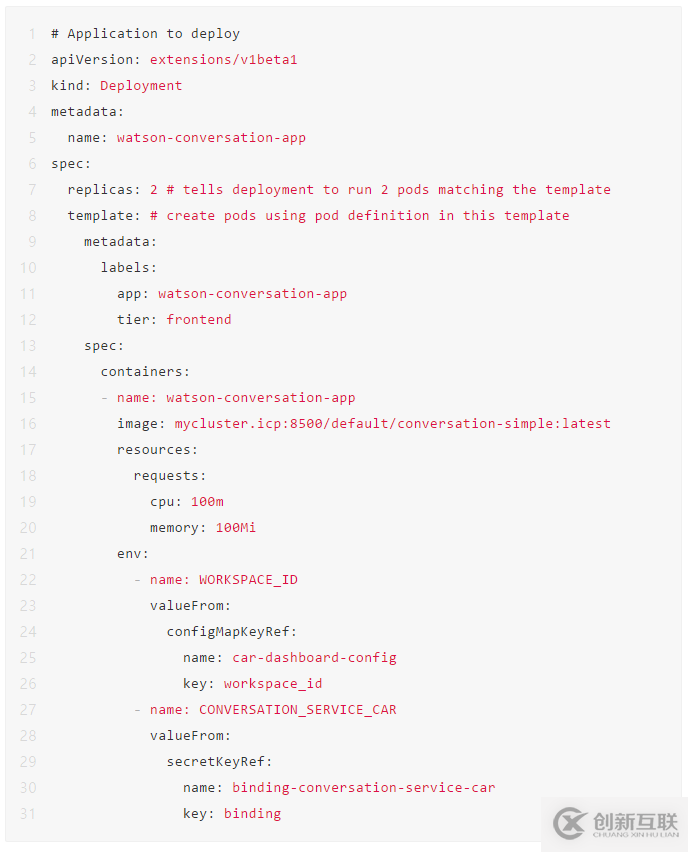The height and width of the screenshot is (852, 688).
Task: Click the apiVersion value extensions/v1beta1
Action: tap(224, 60)
